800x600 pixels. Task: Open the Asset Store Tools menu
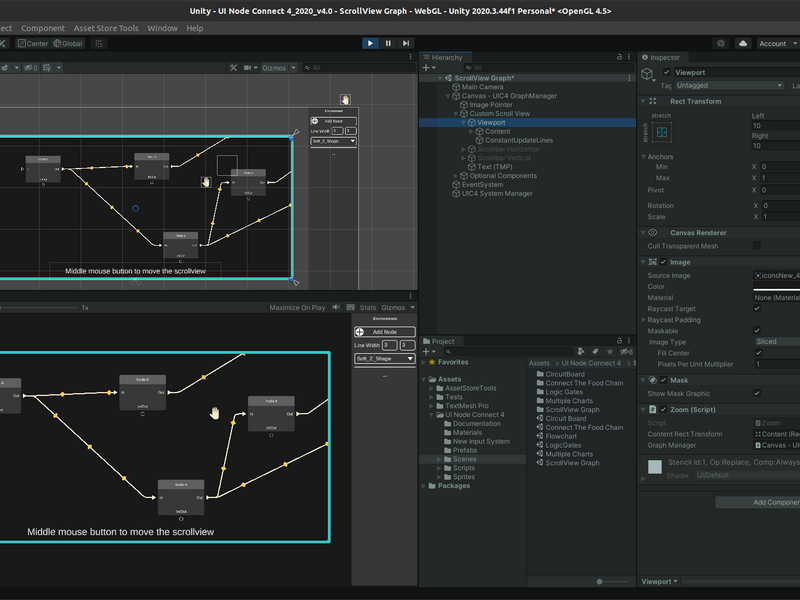click(106, 28)
